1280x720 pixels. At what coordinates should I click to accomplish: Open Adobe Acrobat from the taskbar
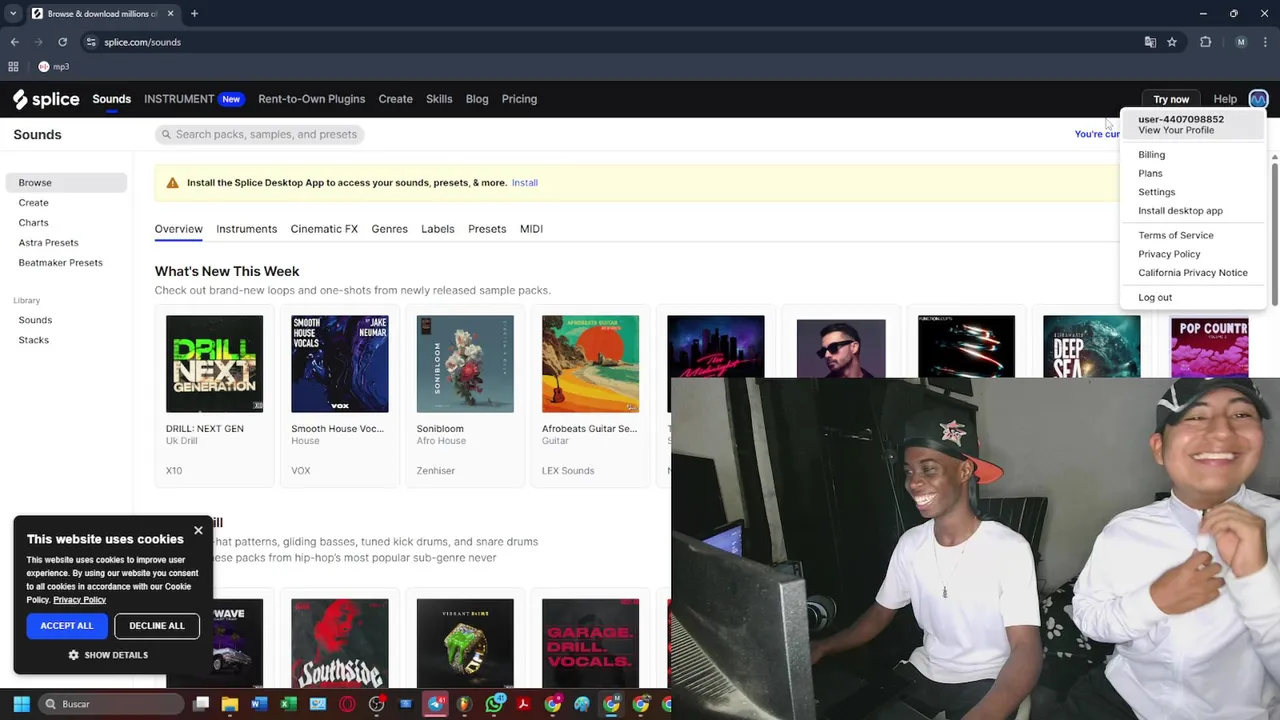tap(523, 704)
